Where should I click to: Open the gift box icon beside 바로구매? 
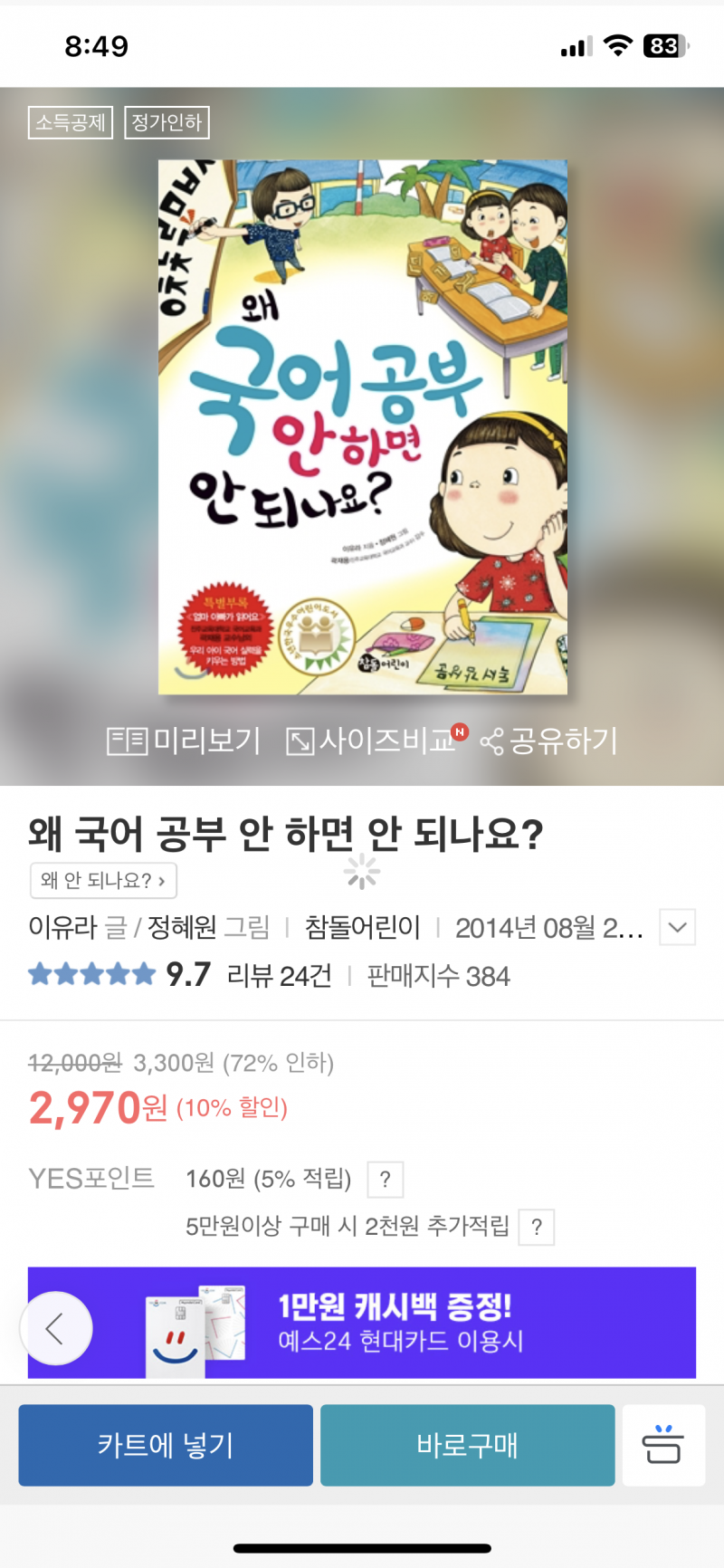pos(663,1445)
